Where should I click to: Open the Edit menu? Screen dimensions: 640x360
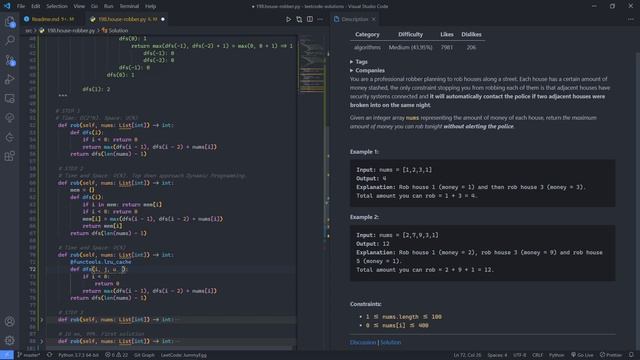[36, 6]
